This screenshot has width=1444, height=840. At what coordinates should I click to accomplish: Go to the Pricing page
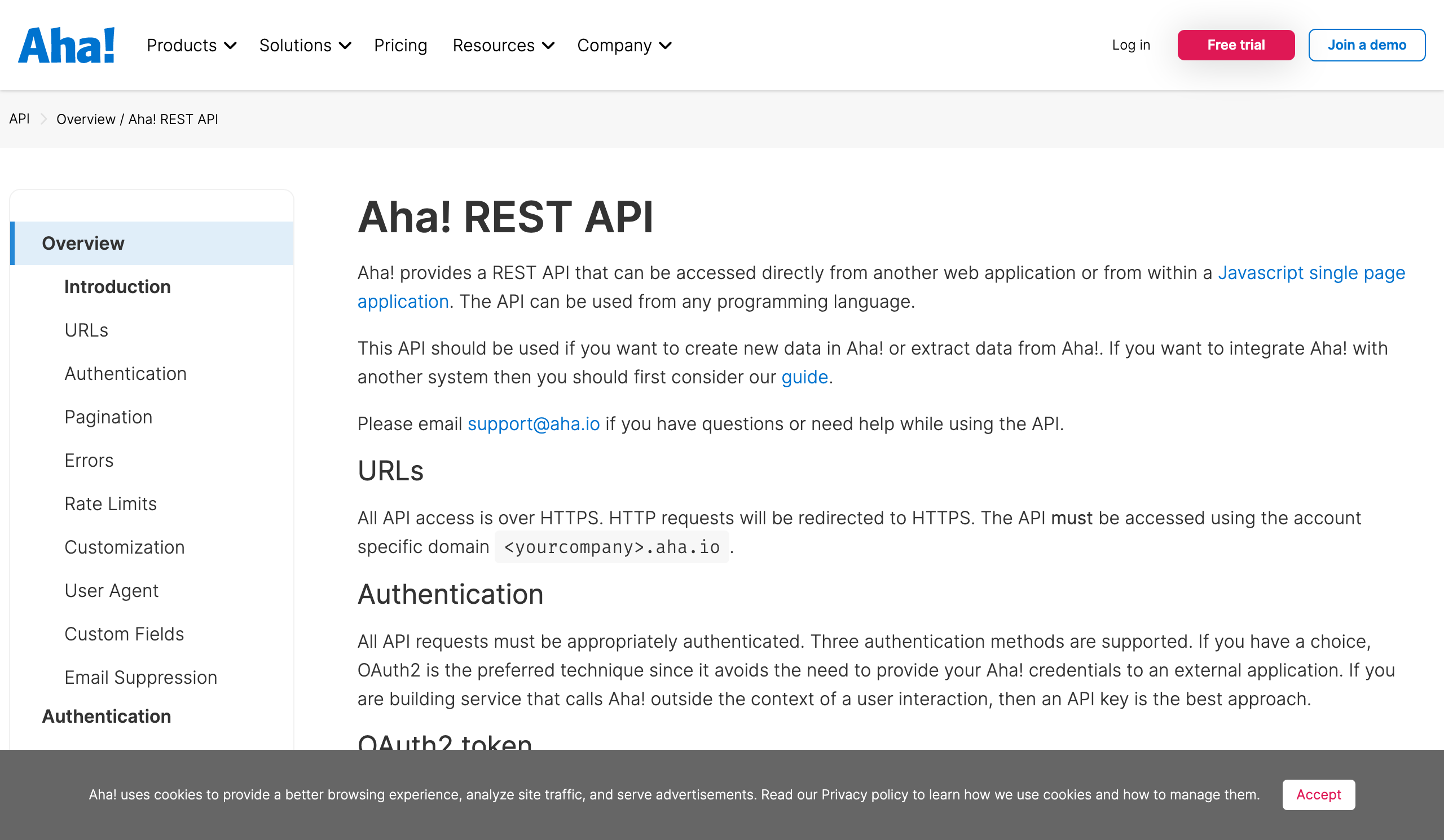pos(400,45)
